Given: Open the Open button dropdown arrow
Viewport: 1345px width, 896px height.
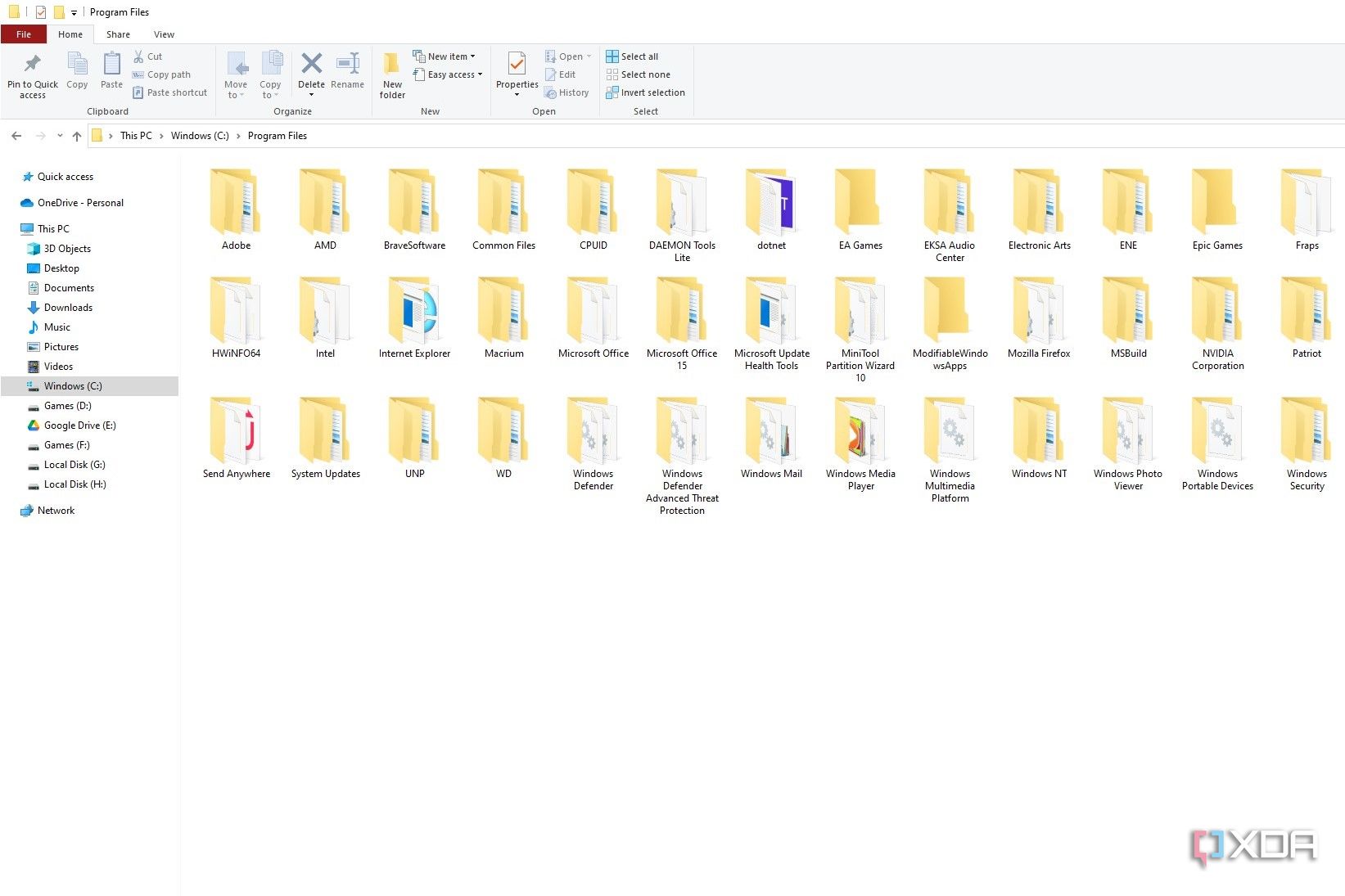Looking at the screenshot, I should pyautogui.click(x=589, y=56).
